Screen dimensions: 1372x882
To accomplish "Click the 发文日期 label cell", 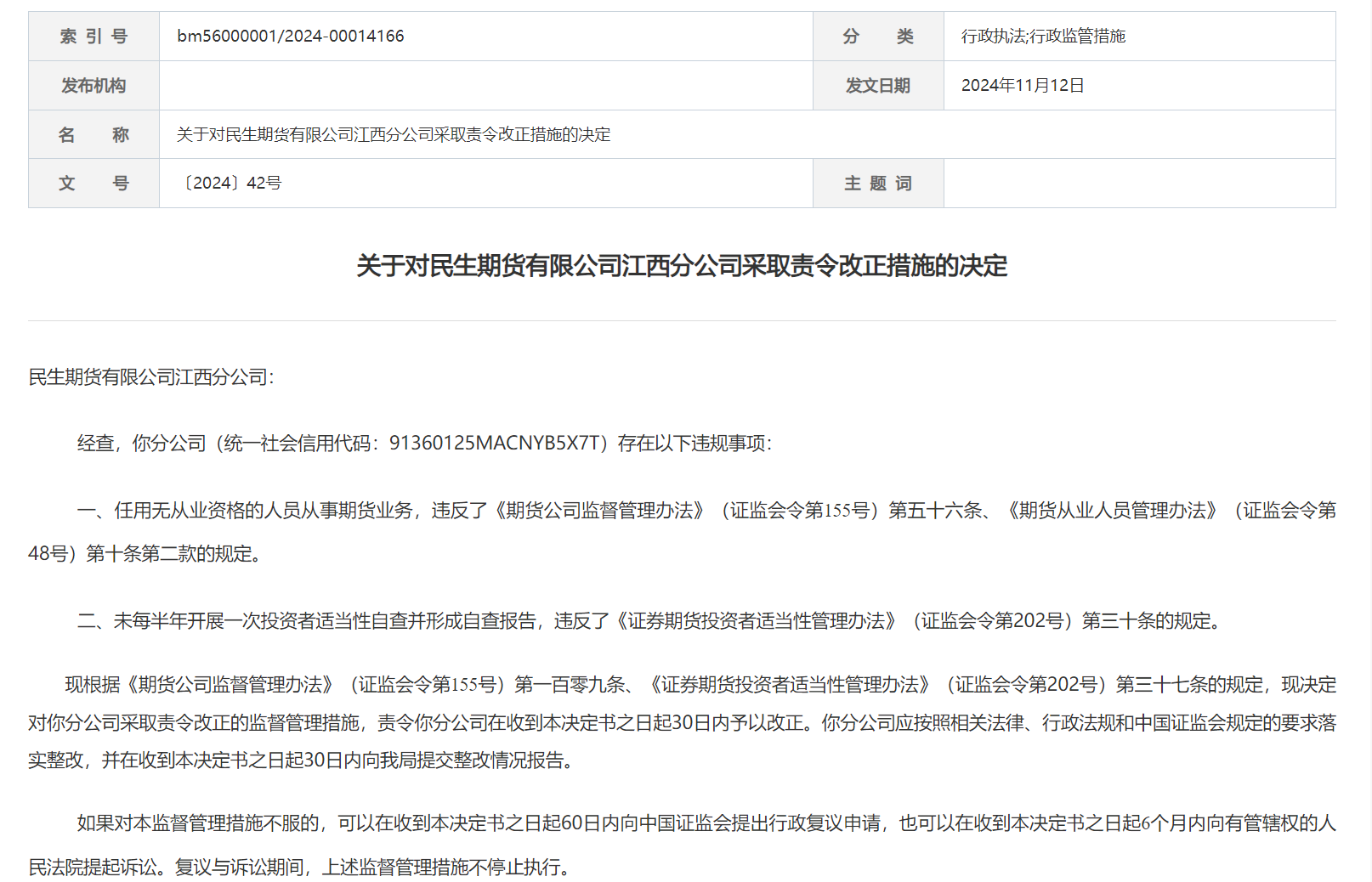I will (878, 85).
